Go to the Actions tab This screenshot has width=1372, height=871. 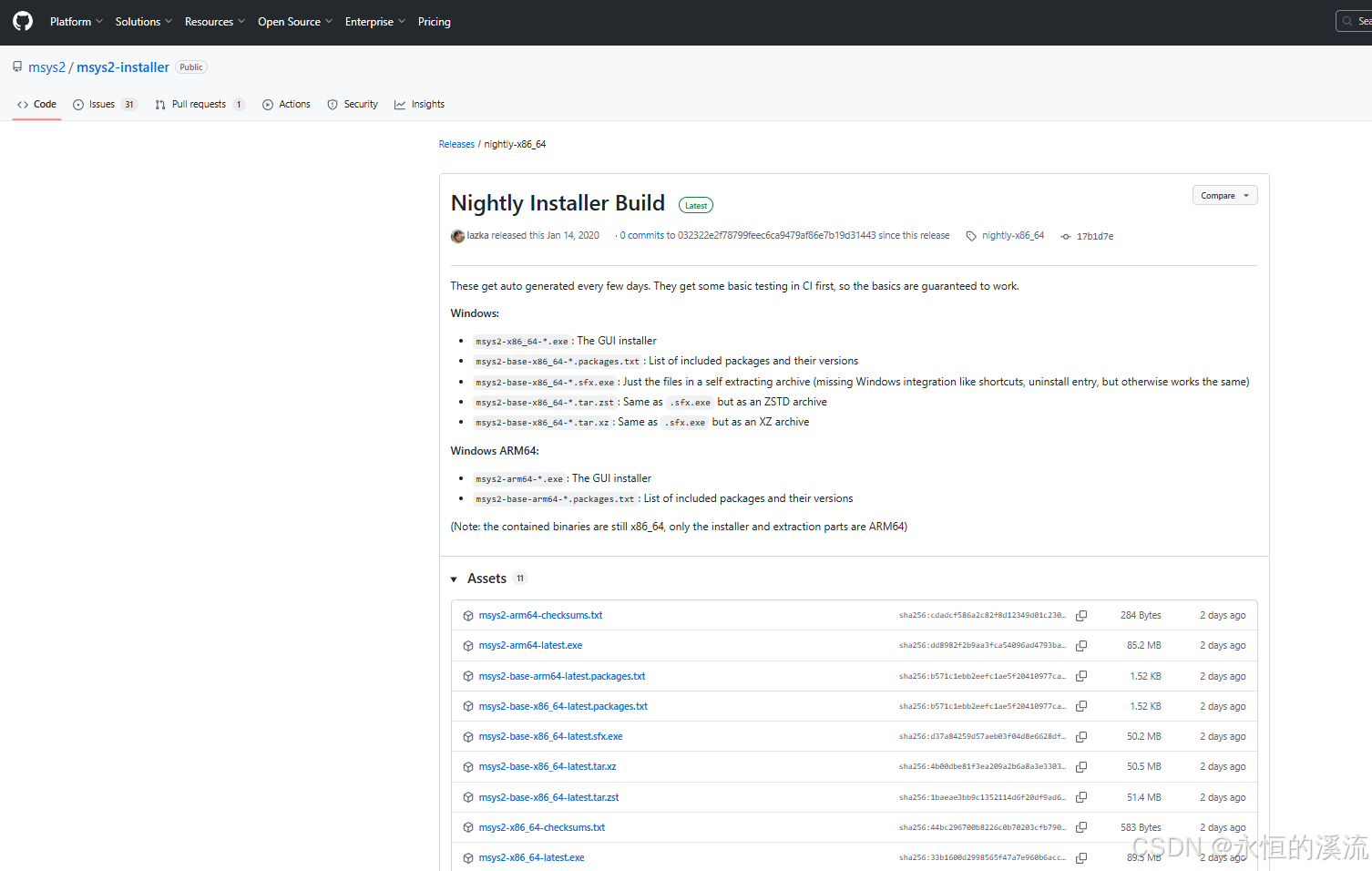pyautogui.click(x=286, y=105)
